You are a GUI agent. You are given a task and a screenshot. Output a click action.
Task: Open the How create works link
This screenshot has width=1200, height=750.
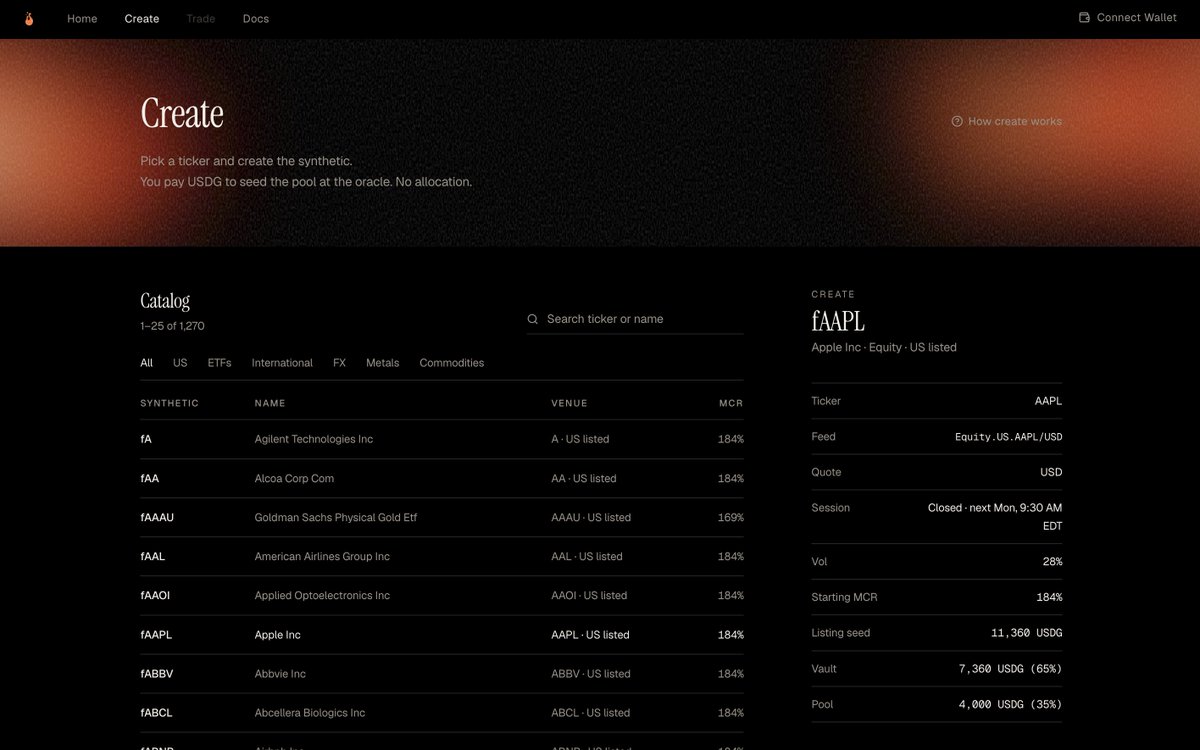point(1007,121)
